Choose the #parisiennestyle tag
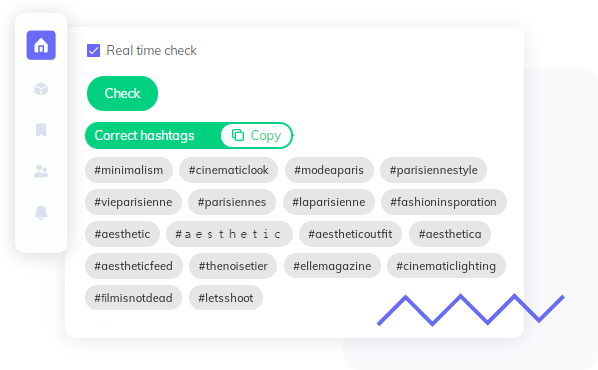The width and height of the screenshot is (598, 370). coord(433,170)
